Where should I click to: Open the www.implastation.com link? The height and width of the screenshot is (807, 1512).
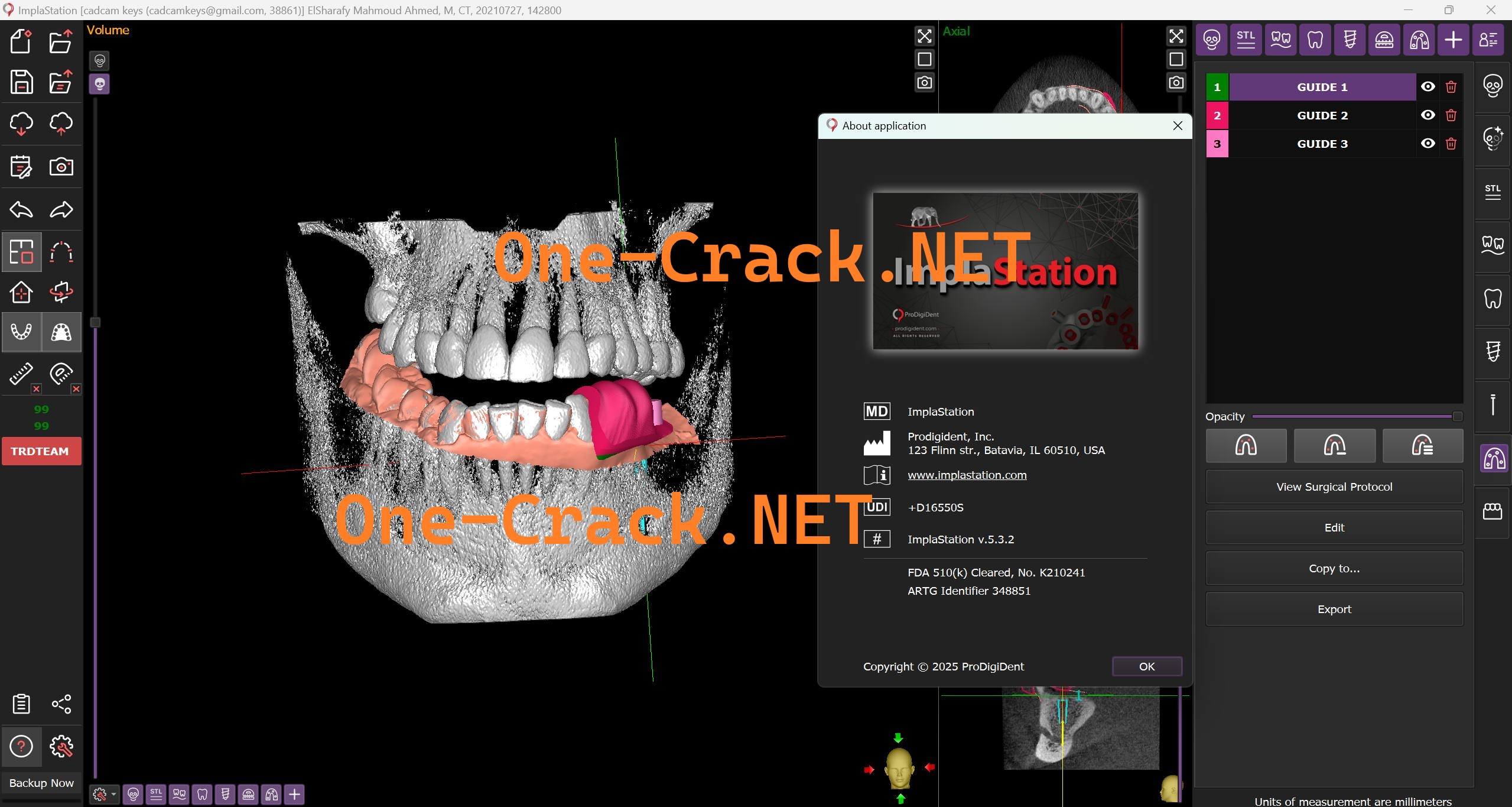pos(967,475)
